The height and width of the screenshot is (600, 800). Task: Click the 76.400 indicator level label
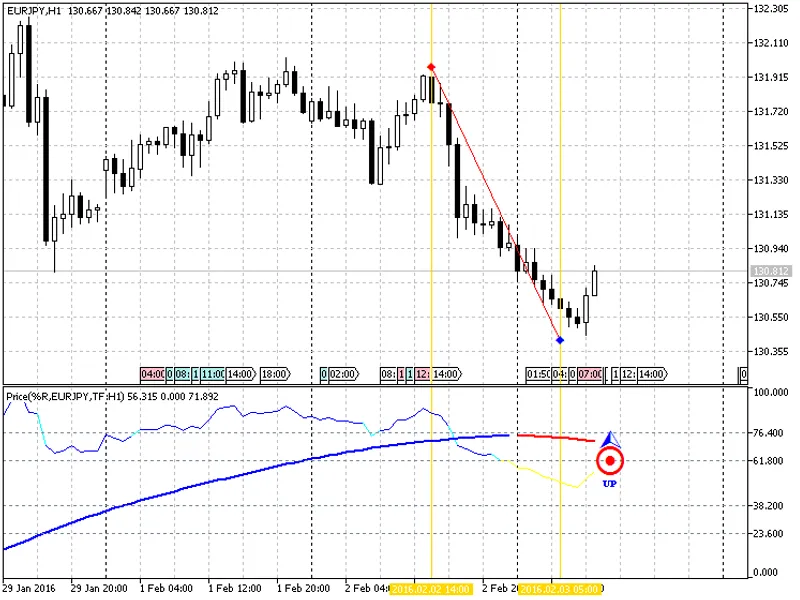point(768,433)
